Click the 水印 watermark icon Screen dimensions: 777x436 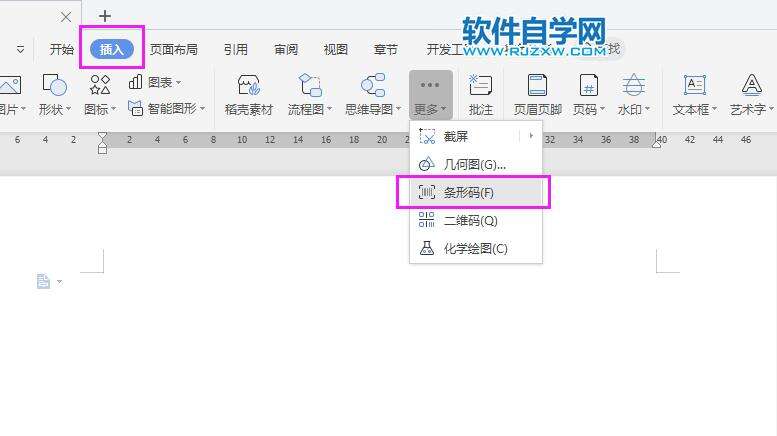(x=633, y=85)
